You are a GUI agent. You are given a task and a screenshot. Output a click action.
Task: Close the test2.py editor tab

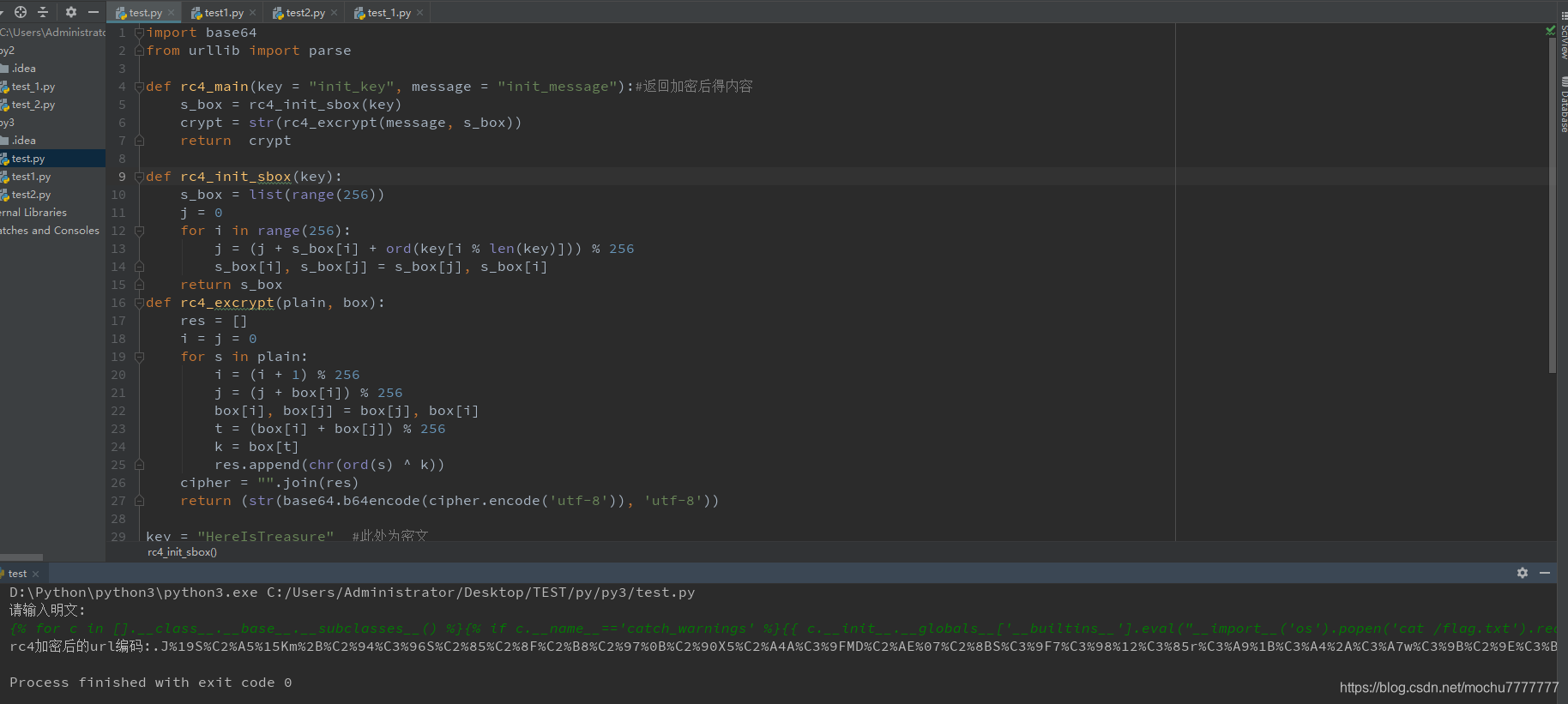click(335, 13)
